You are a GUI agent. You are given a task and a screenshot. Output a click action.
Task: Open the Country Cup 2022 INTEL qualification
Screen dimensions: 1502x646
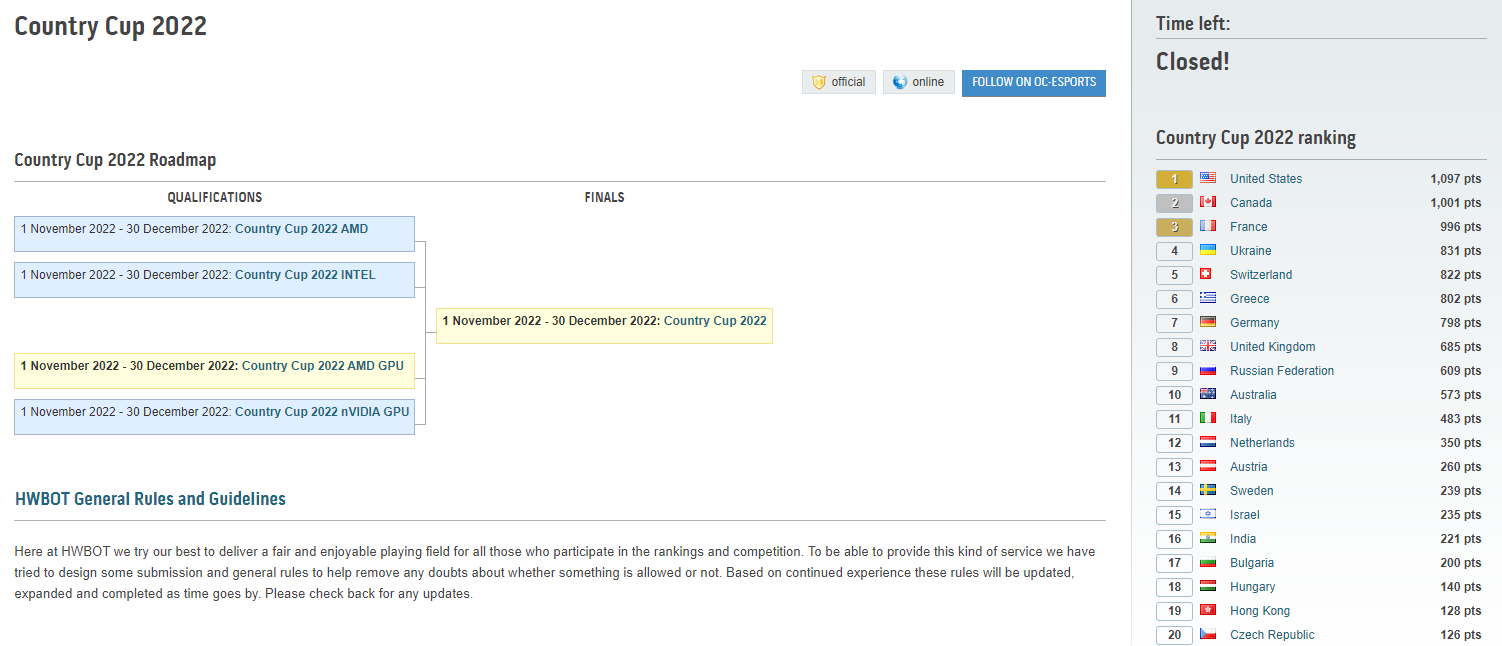coord(305,275)
